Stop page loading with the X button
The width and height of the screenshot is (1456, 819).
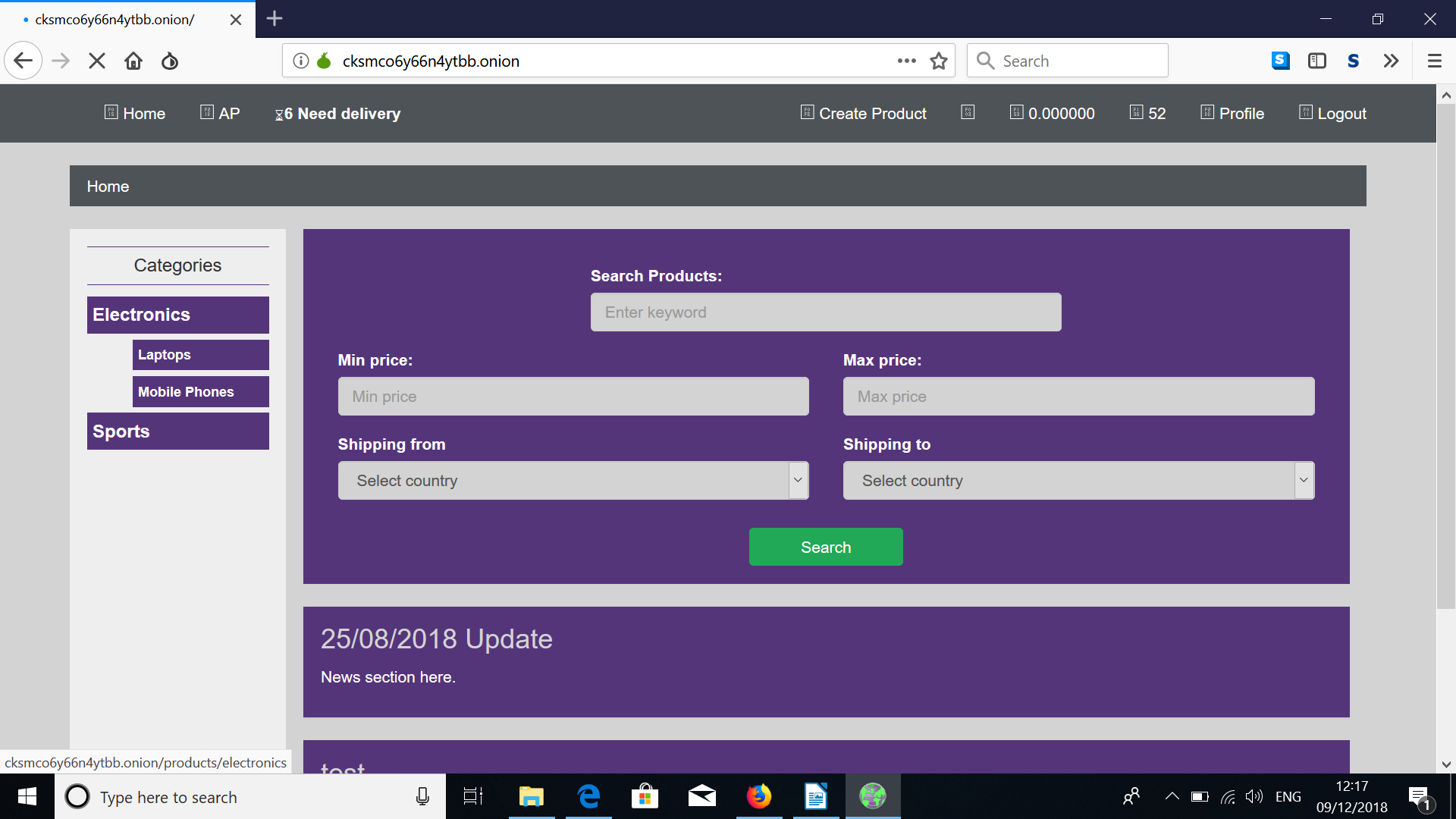(x=97, y=61)
